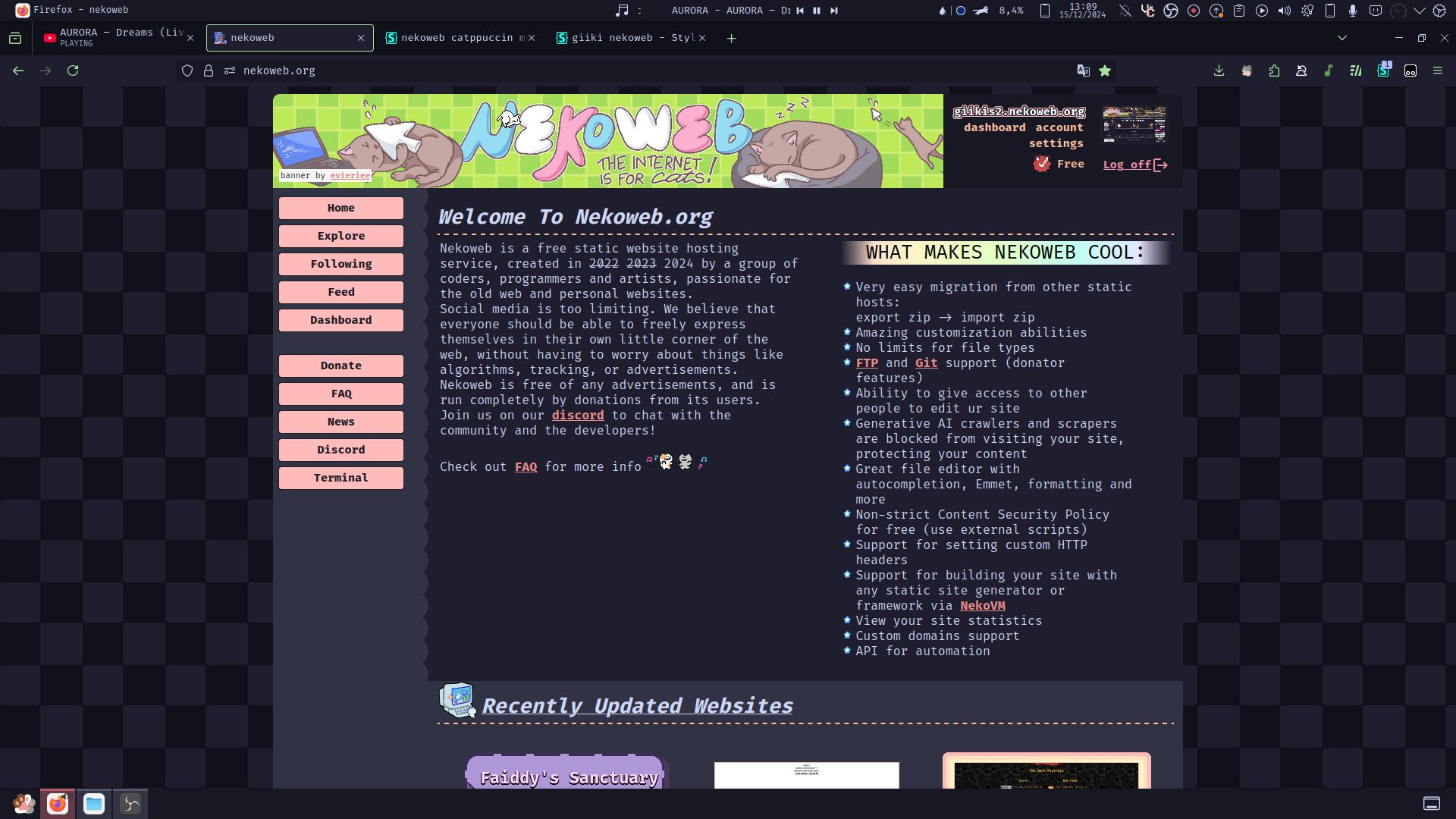Expand the list all tabs chevron
Screen dimensions: 1456x819
(x=1342, y=38)
